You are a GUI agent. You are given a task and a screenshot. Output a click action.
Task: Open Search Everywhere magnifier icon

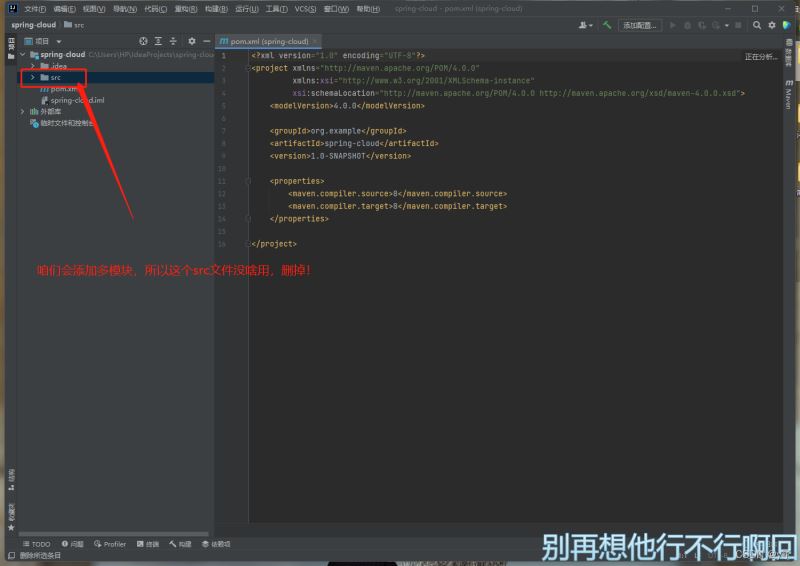pyautogui.click(x=756, y=25)
